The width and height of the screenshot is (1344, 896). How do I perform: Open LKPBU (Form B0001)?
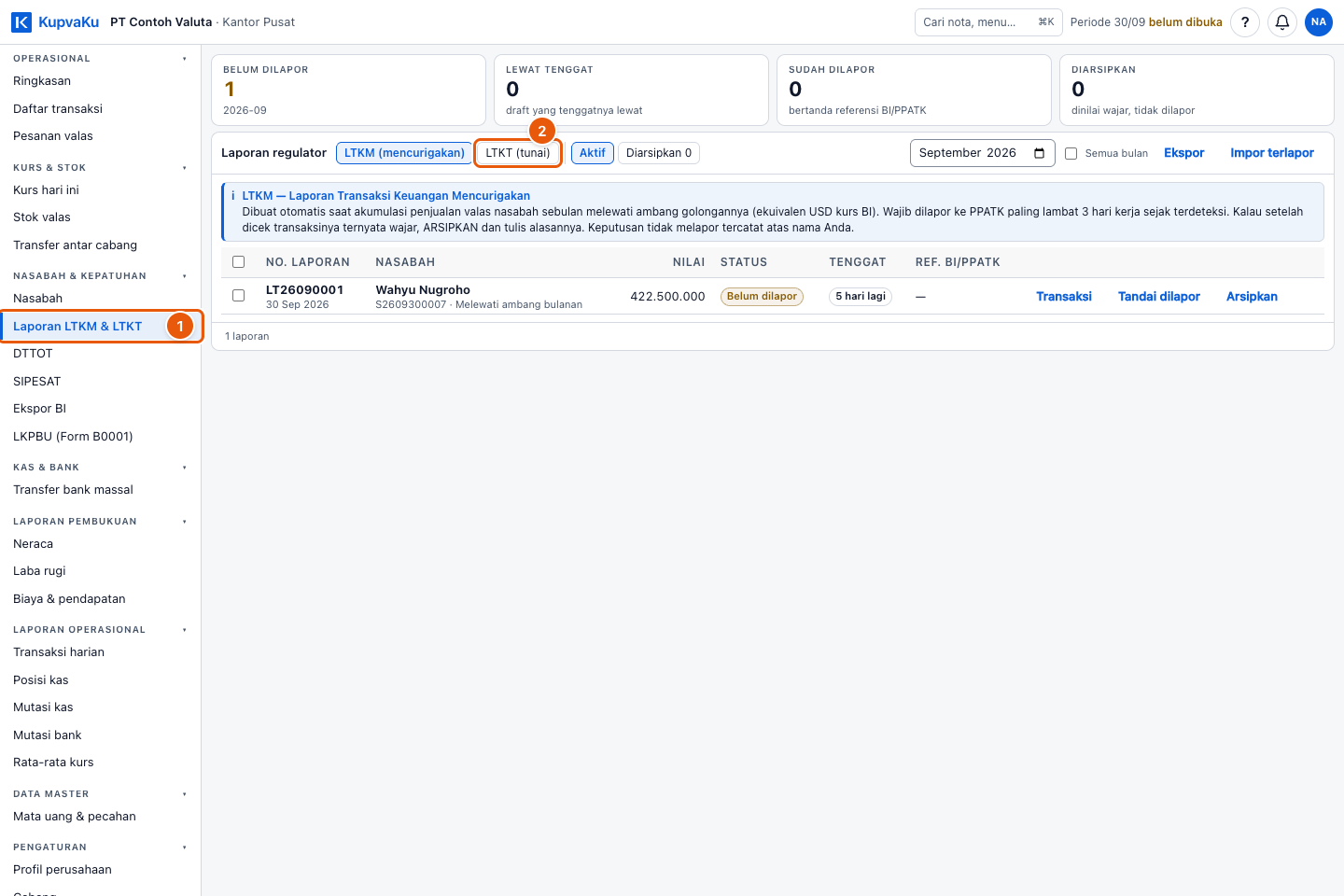coord(101,437)
